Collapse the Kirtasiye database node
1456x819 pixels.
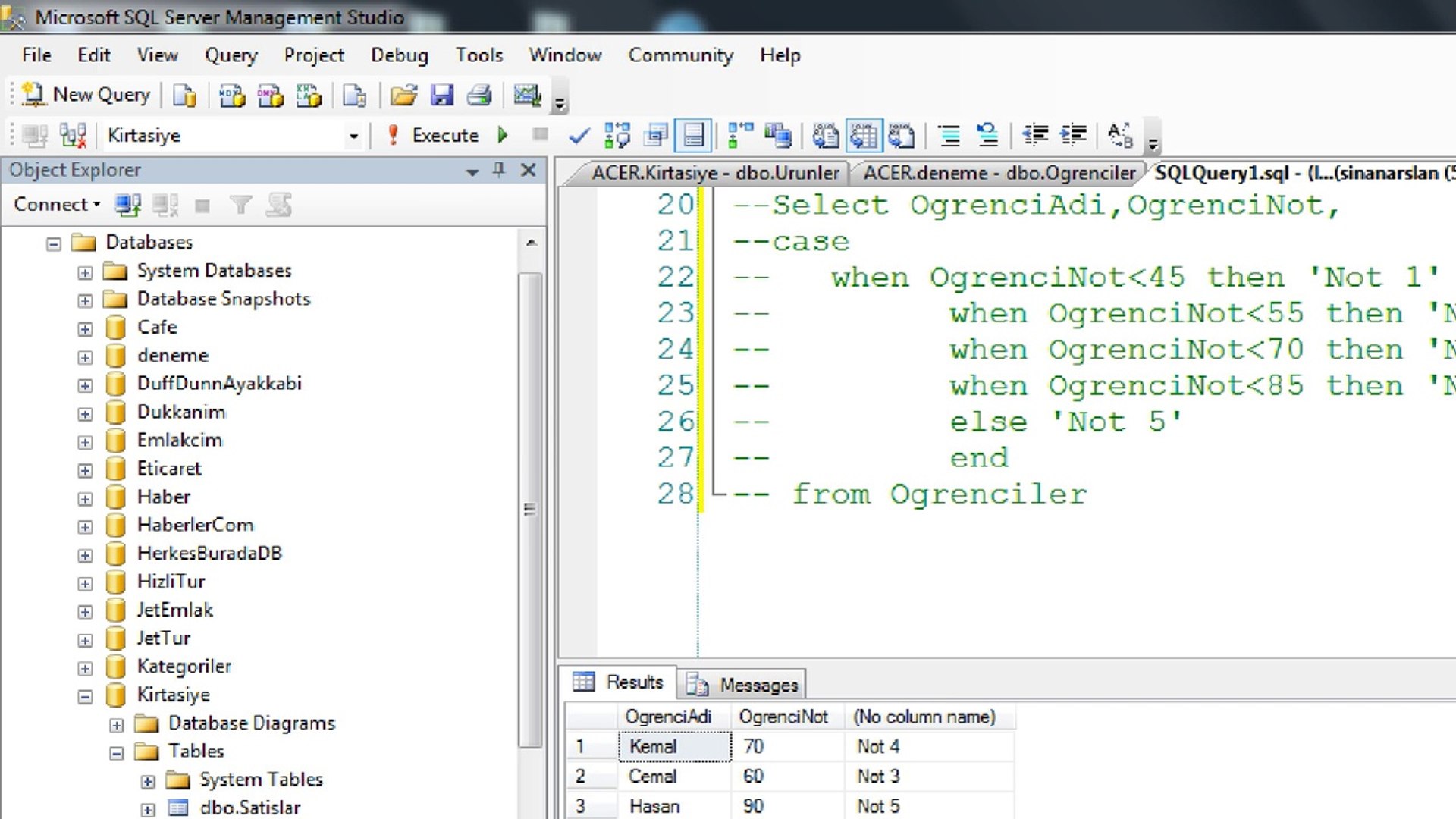click(x=85, y=696)
